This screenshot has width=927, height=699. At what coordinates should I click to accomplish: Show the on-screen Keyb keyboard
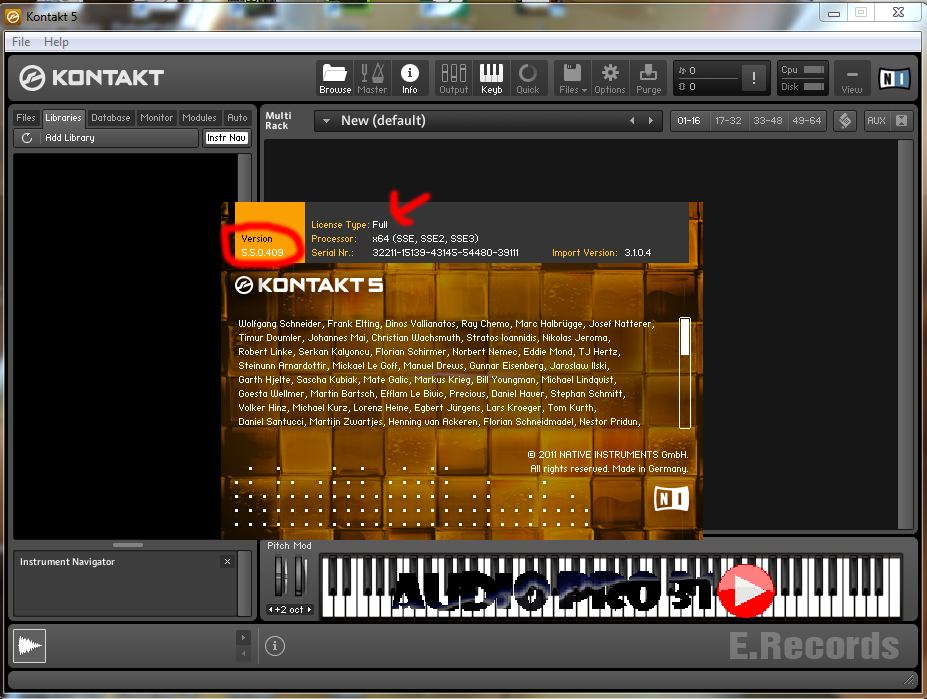491,78
